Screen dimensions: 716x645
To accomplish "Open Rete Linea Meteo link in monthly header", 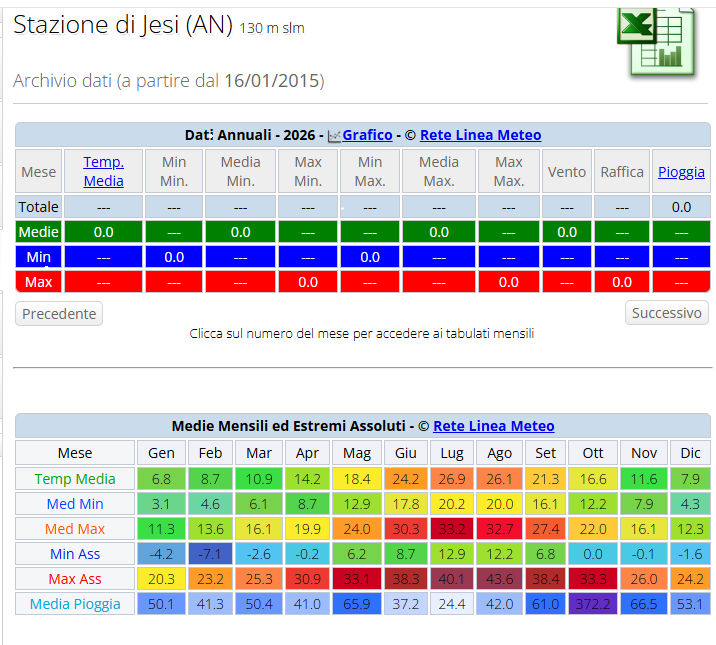I will coord(493,426).
